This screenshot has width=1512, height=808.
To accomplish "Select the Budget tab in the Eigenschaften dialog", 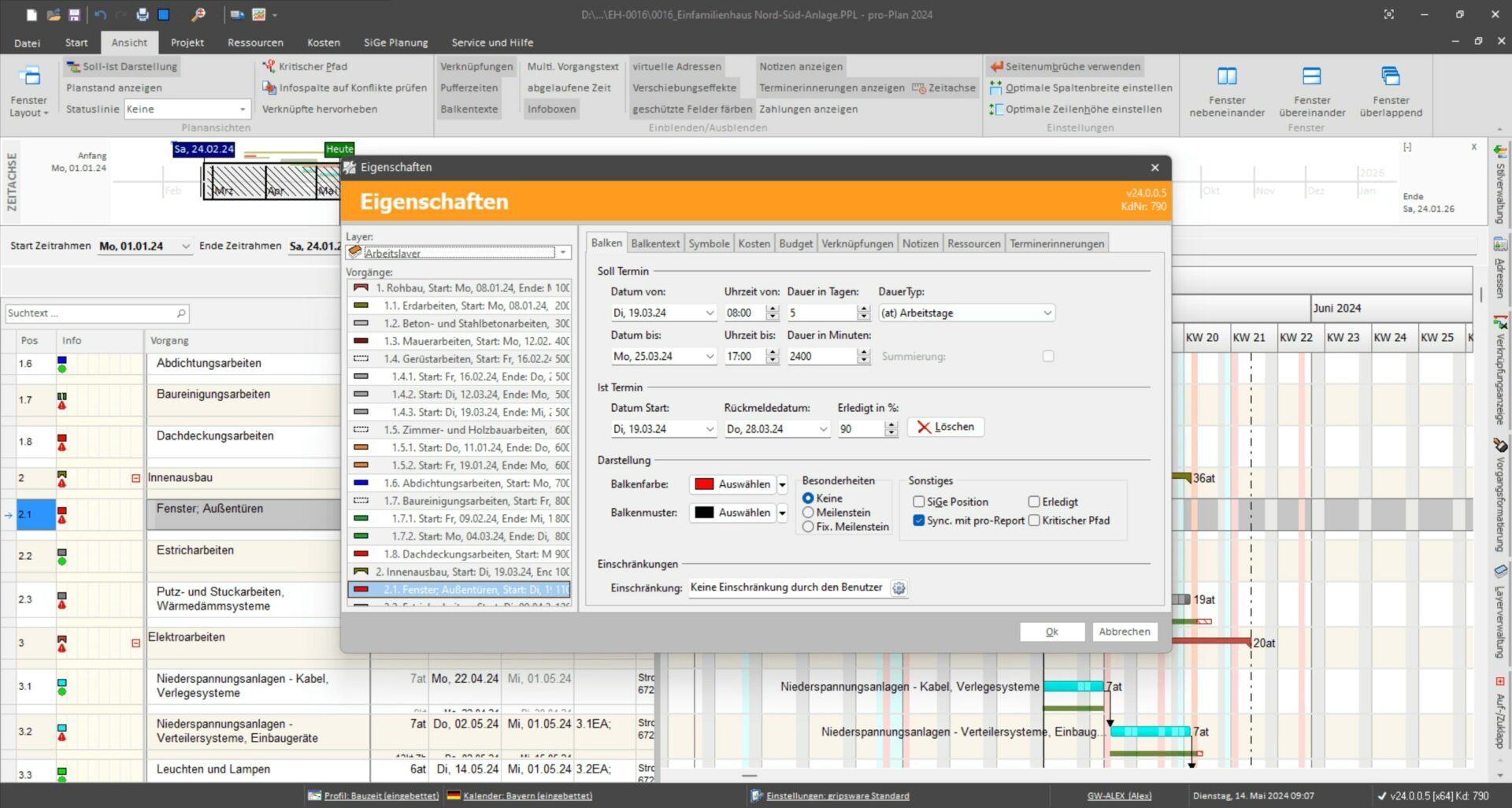I will (795, 243).
